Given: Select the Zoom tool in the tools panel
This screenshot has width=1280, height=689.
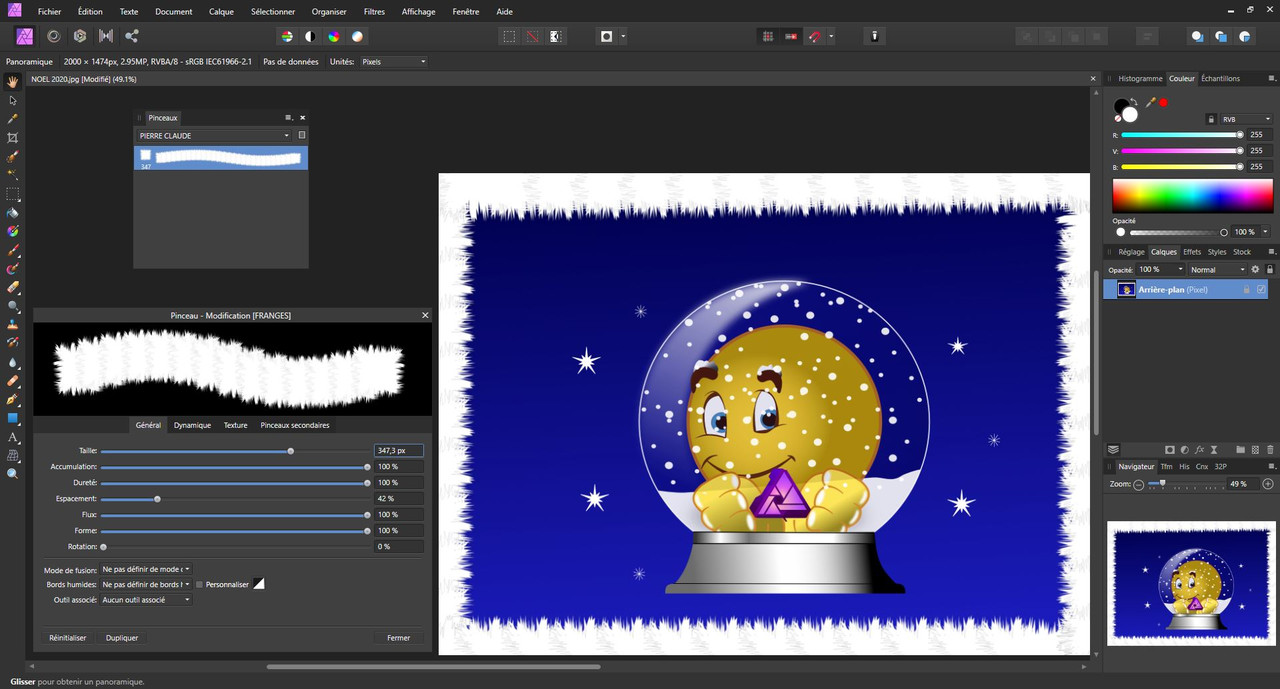Looking at the screenshot, I should click(13, 474).
